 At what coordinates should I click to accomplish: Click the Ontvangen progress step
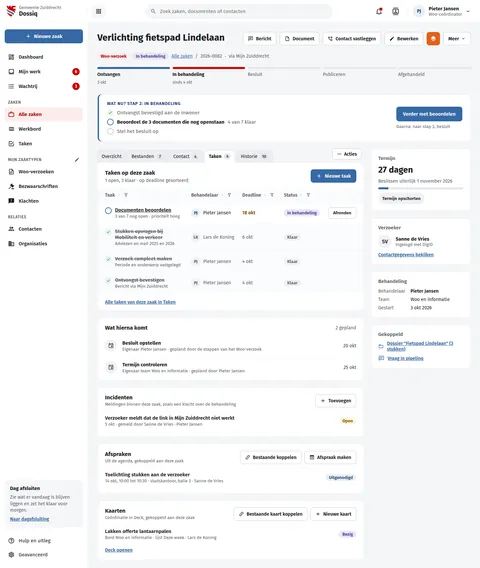pos(133,75)
